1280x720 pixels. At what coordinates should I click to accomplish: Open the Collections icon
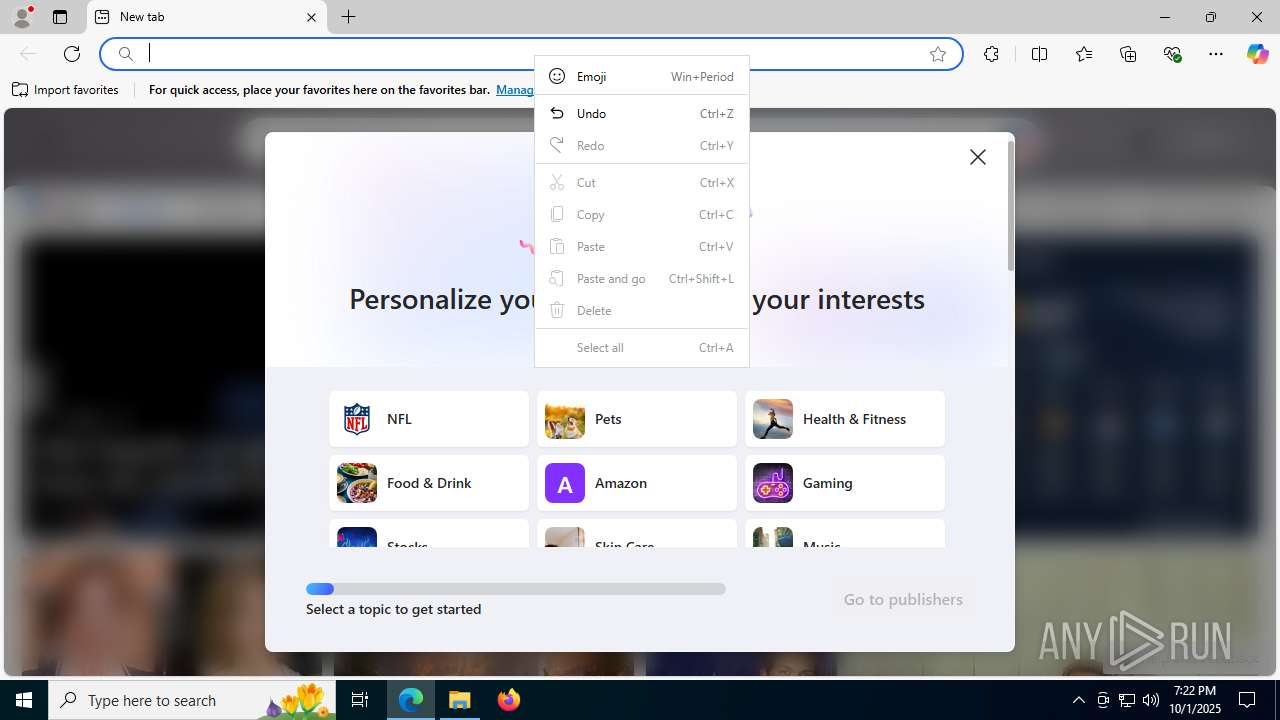(x=1128, y=54)
